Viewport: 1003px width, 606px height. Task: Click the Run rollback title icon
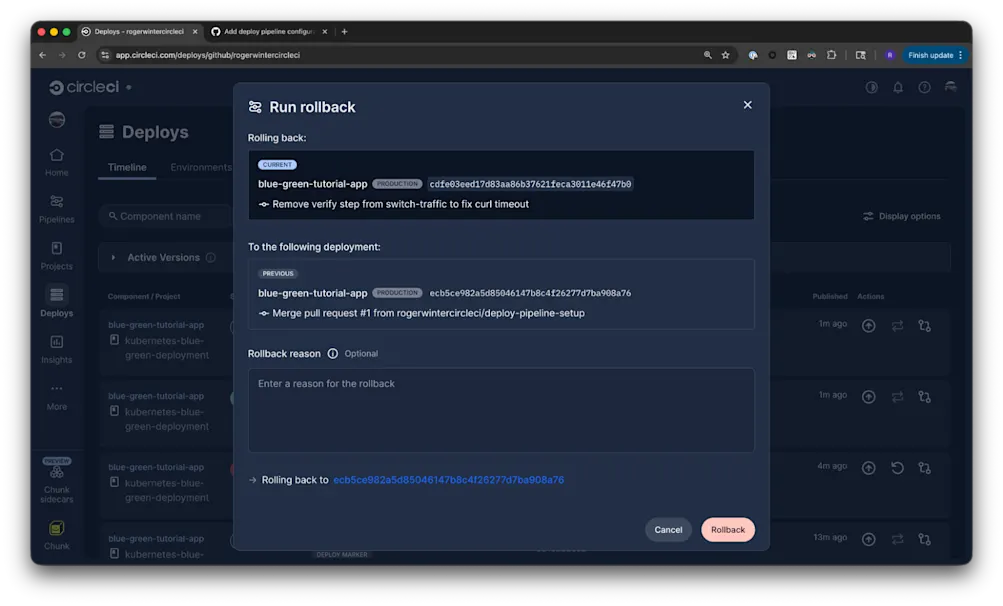255,107
